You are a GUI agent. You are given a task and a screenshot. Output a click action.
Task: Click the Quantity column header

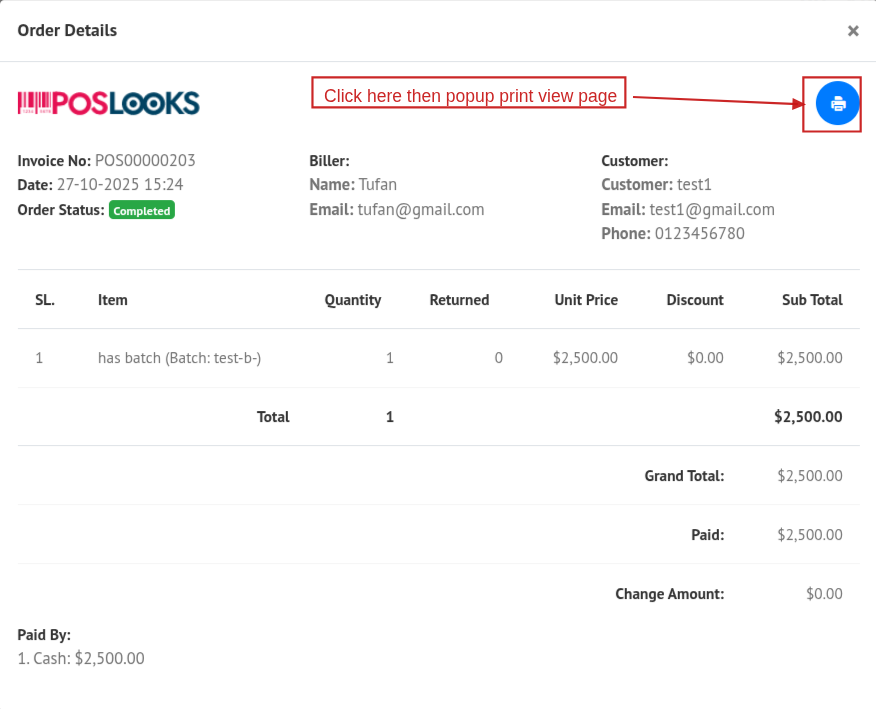pos(352,300)
